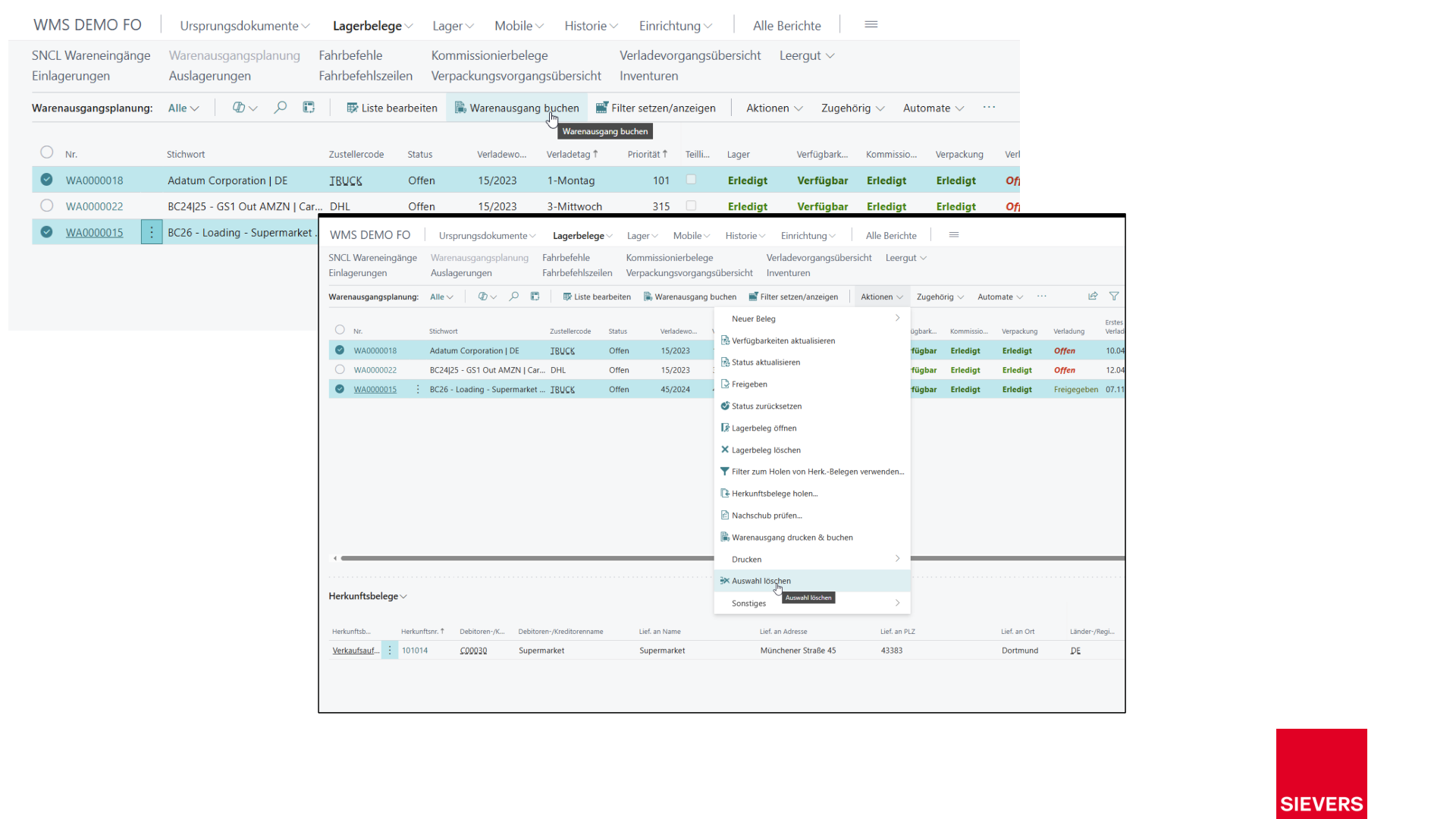Click Nachschub prüfen... menu entry
This screenshot has height=819, width=1456.
[x=766, y=516]
